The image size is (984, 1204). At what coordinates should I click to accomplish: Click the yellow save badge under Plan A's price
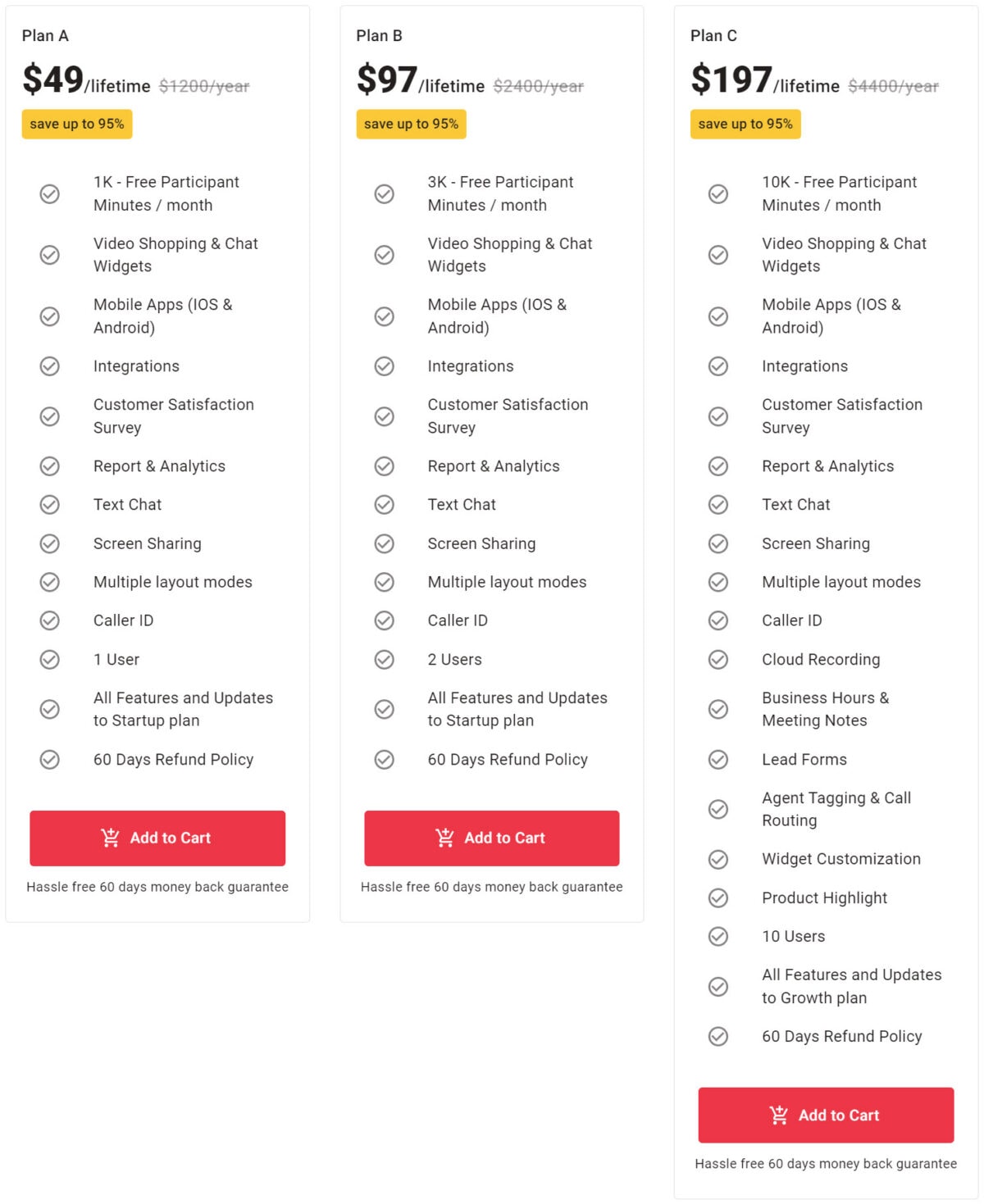pos(77,125)
